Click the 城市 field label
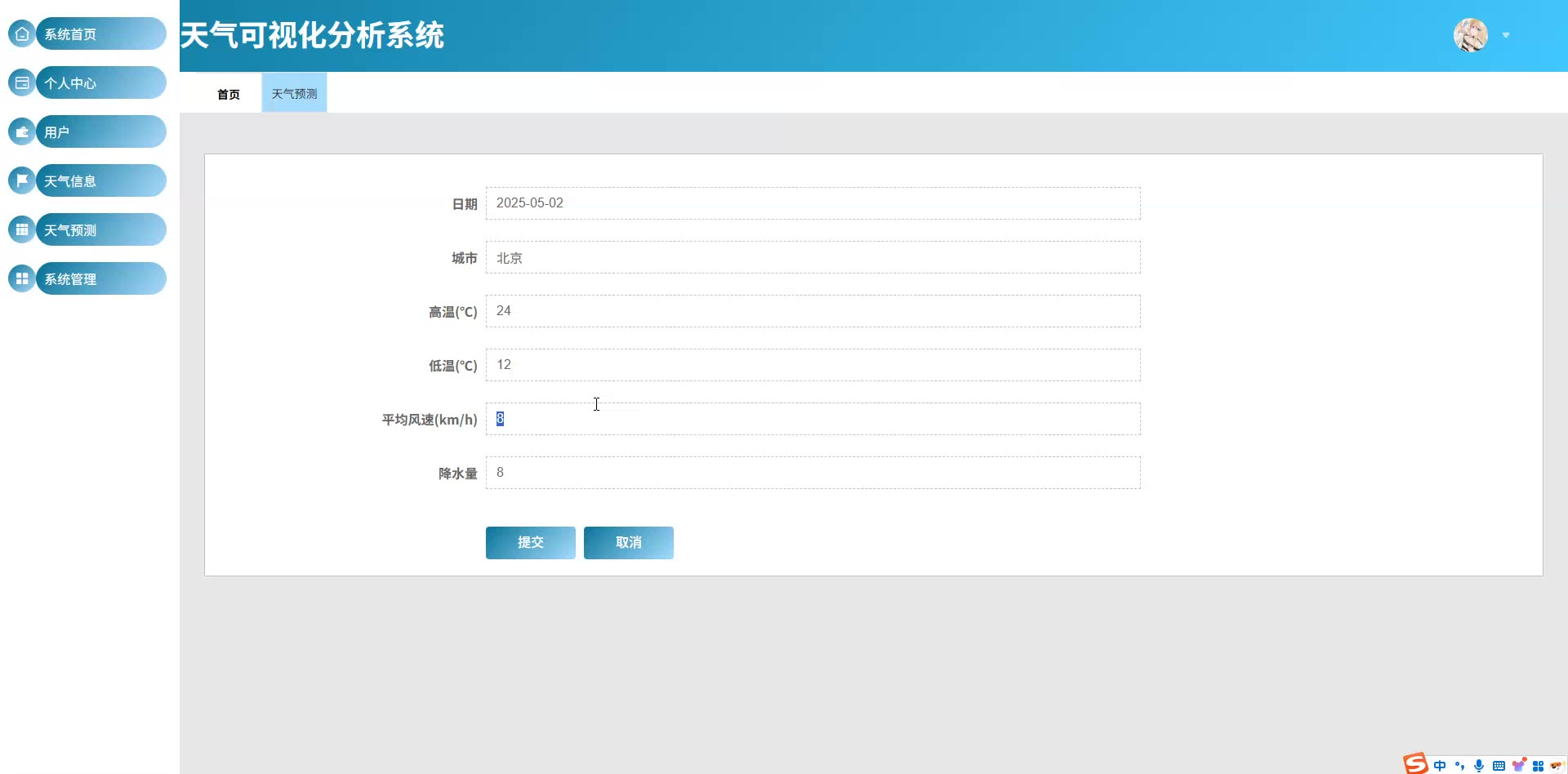This screenshot has width=1568, height=774. 465,258
